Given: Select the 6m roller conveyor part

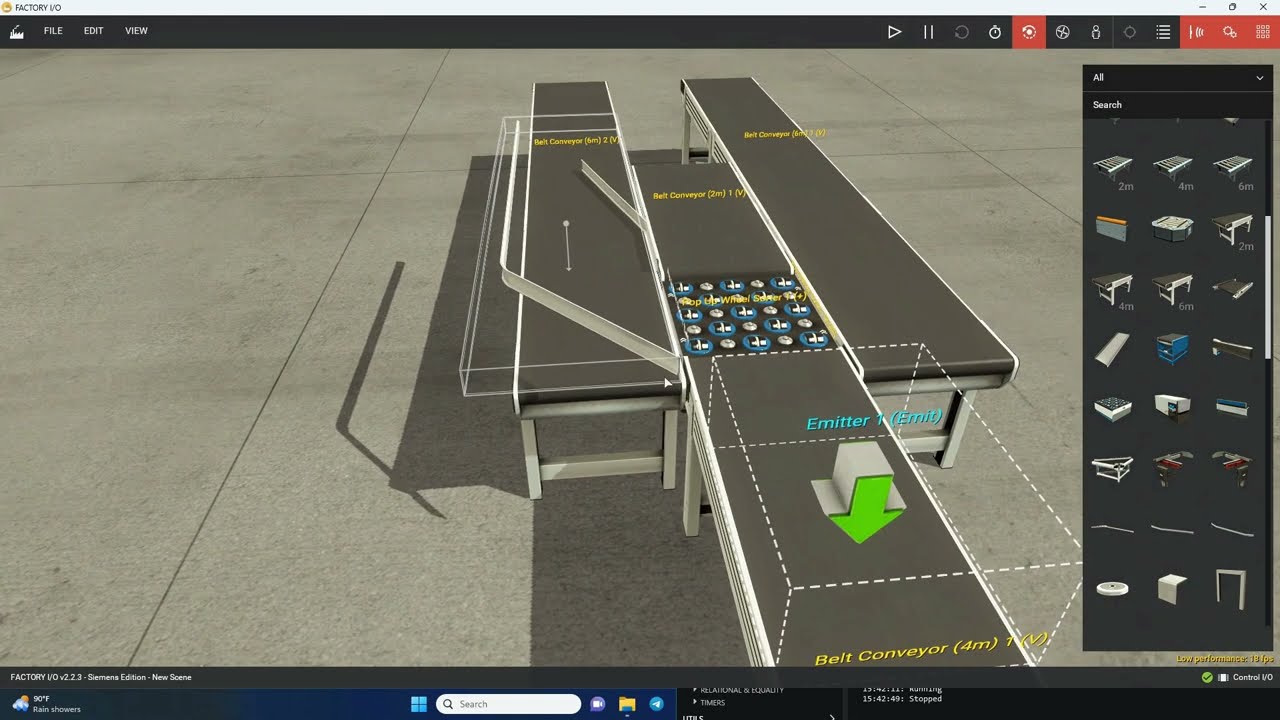Looking at the screenshot, I should 1233,170.
